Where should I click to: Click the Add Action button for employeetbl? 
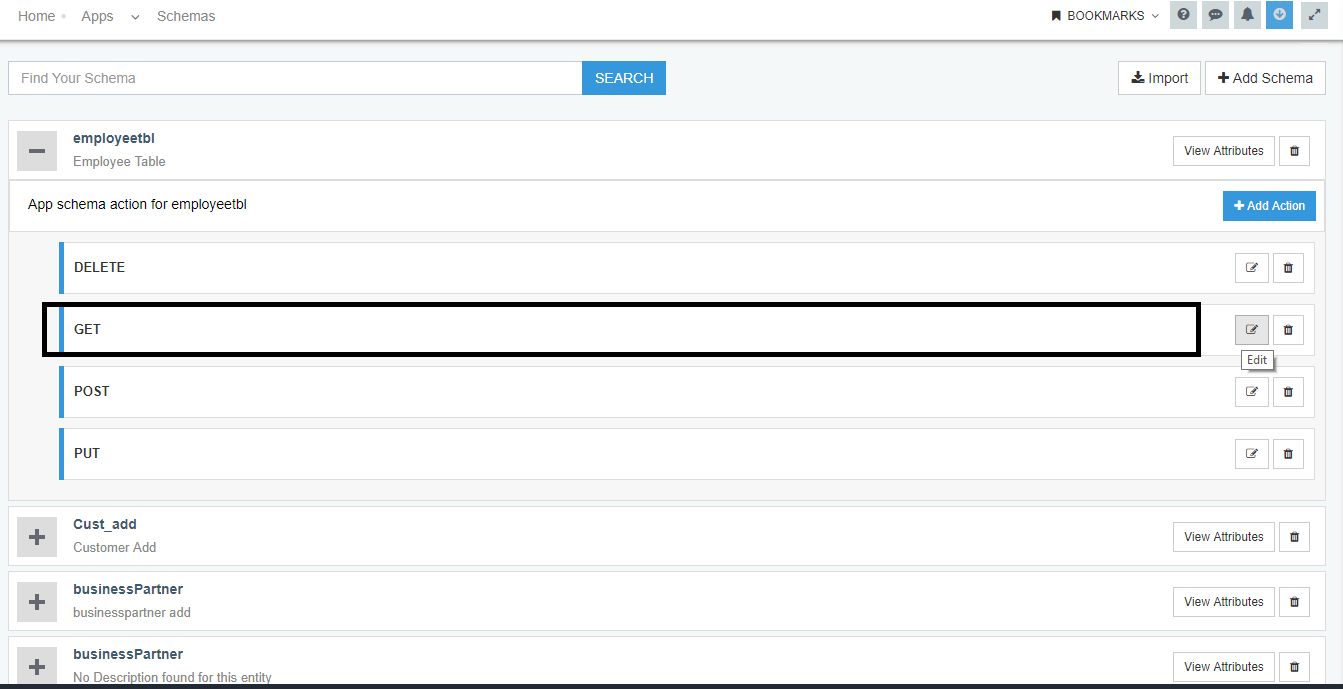[1269, 206]
